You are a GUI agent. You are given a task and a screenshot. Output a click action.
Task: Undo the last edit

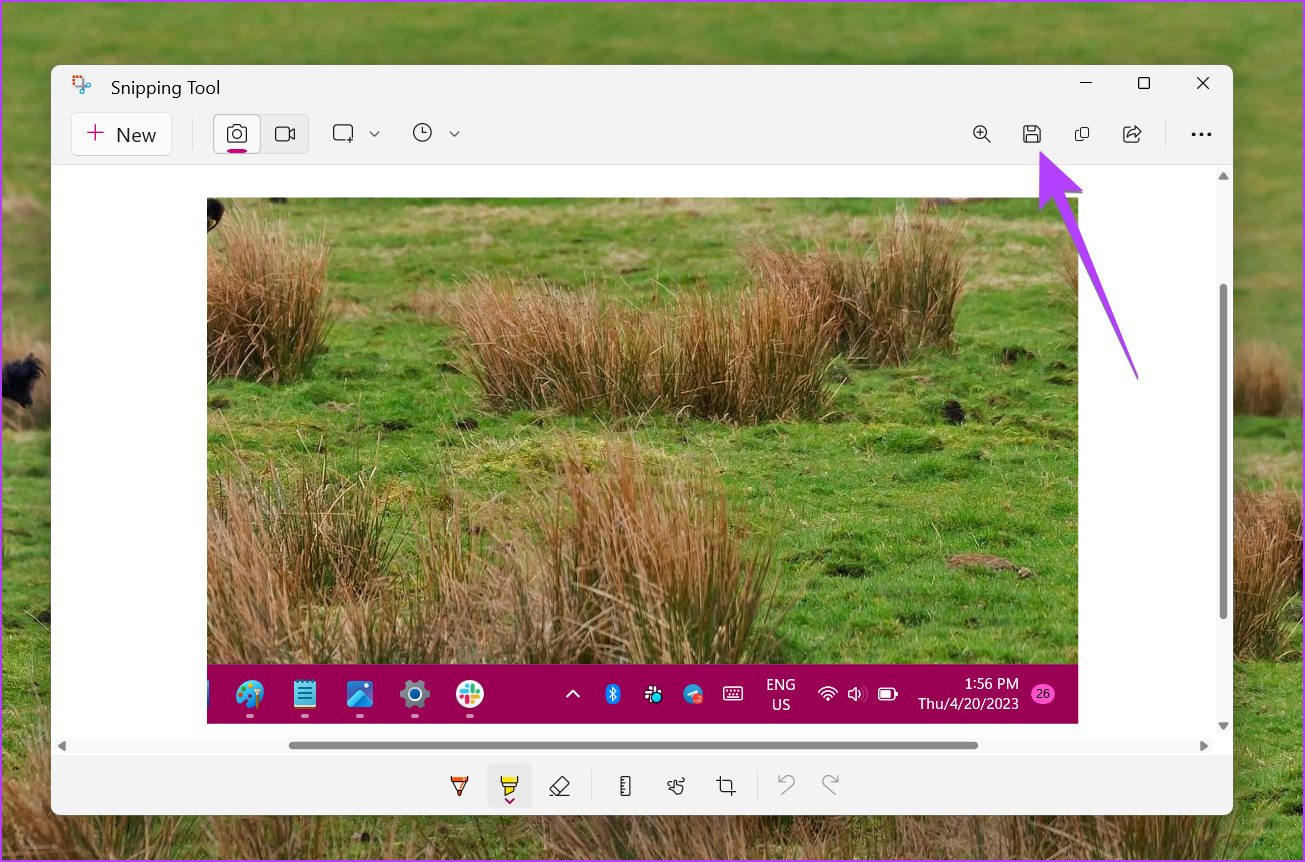[x=786, y=785]
